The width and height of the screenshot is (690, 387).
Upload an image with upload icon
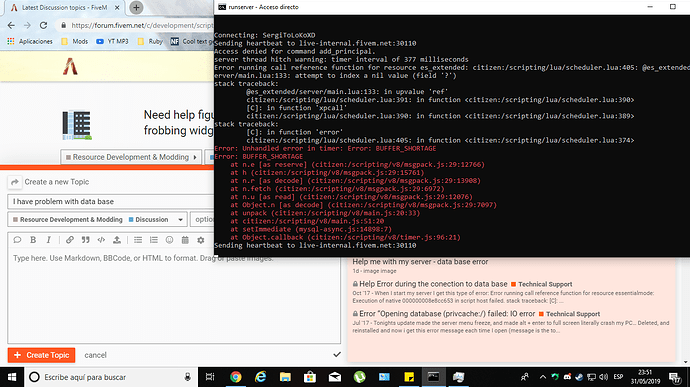click(x=117, y=240)
